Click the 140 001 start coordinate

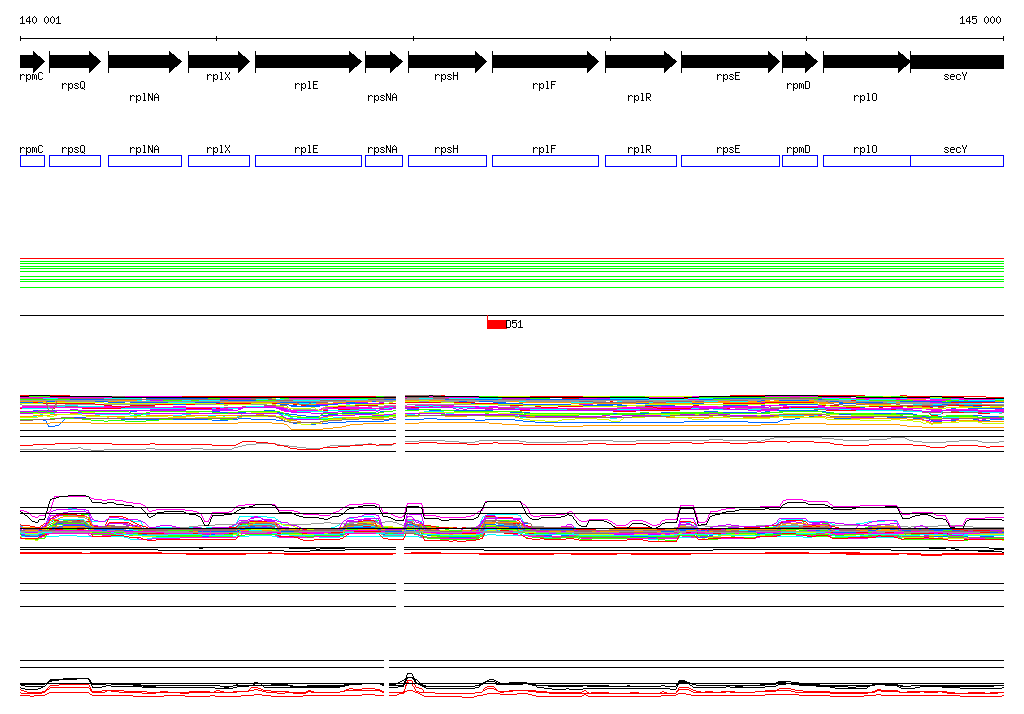tap(40, 20)
